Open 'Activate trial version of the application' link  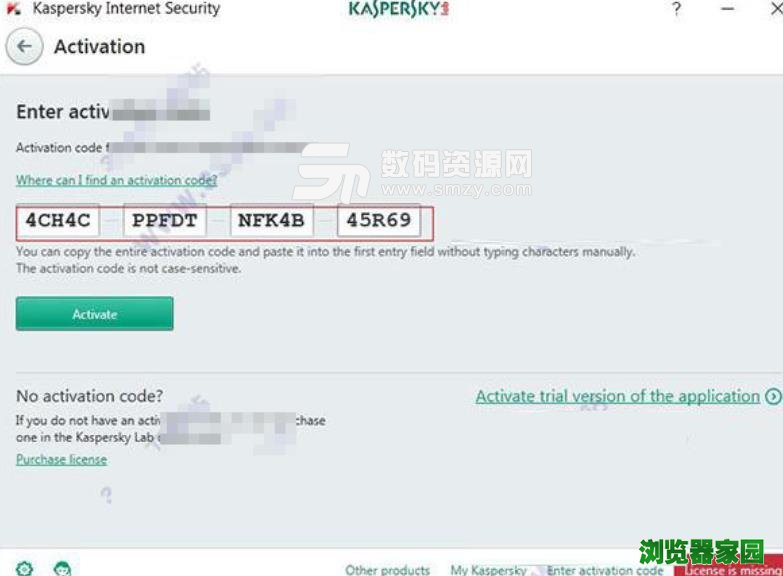pos(618,396)
